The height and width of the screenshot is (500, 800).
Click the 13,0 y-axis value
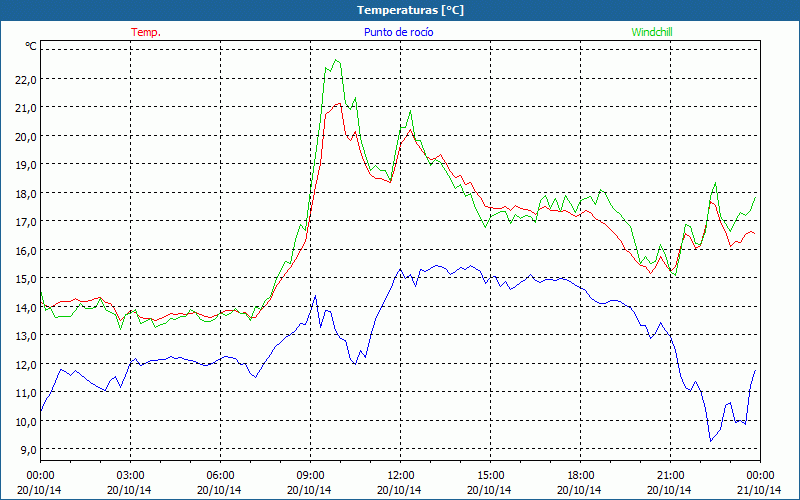26,336
